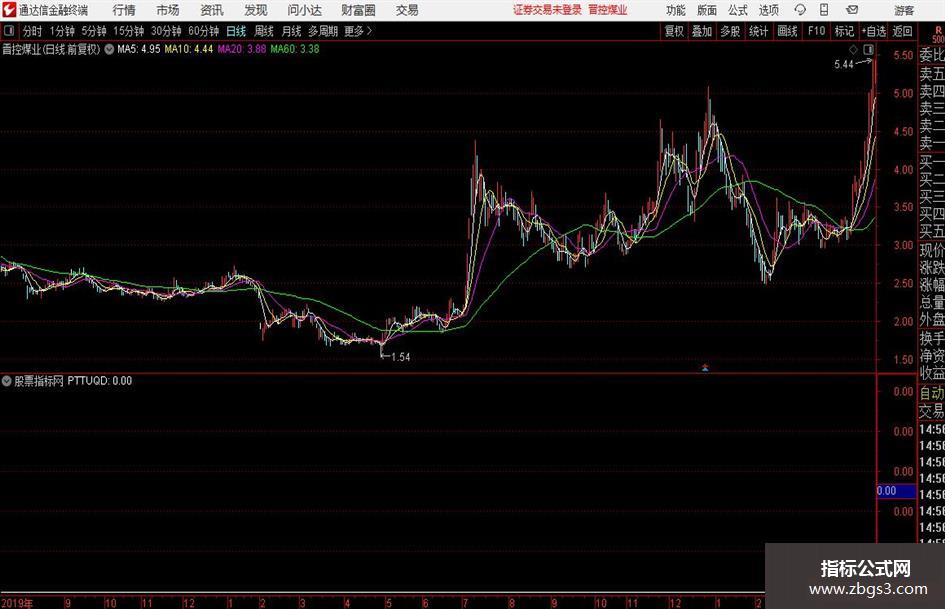This screenshot has width=945, height=609.
Task: Open the 财富圈 menu
Action: click(358, 10)
